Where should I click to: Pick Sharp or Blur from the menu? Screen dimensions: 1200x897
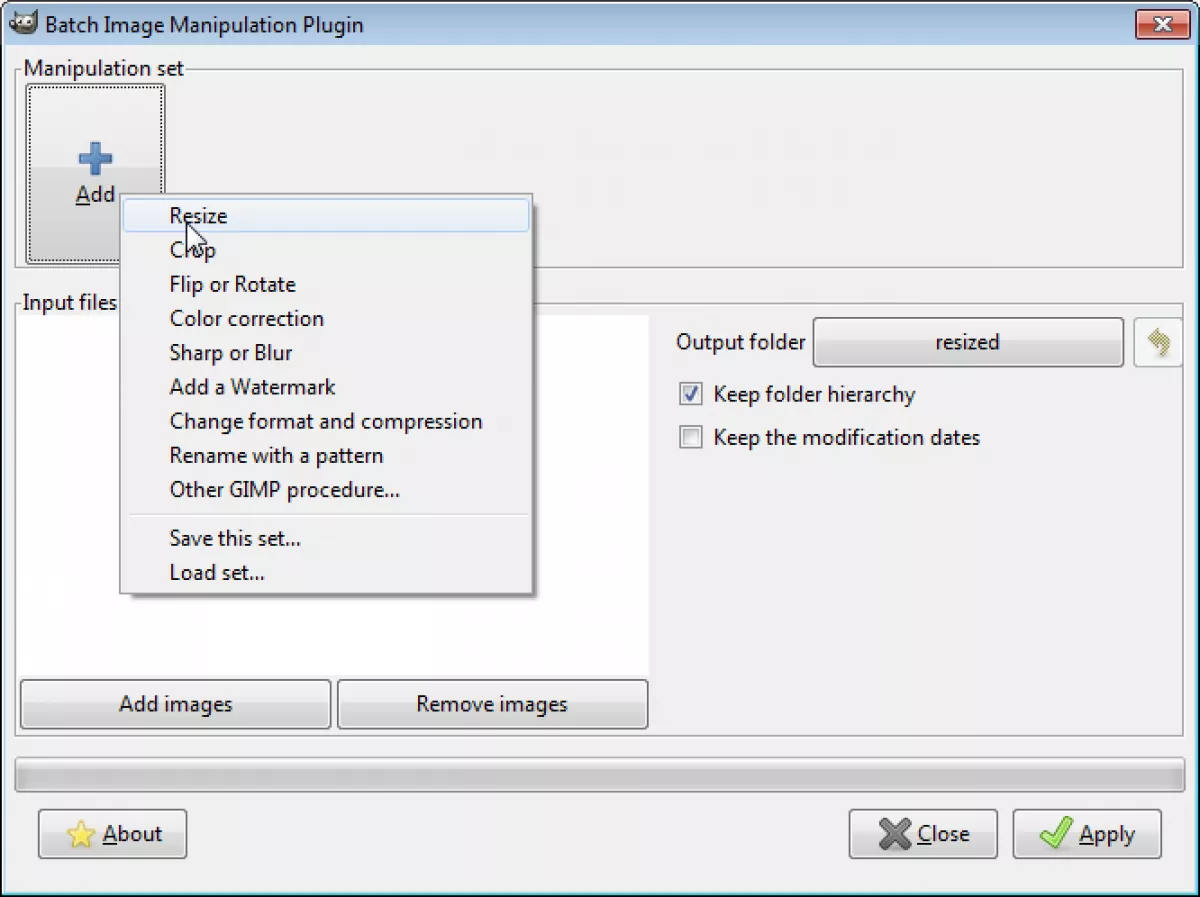tap(326, 353)
